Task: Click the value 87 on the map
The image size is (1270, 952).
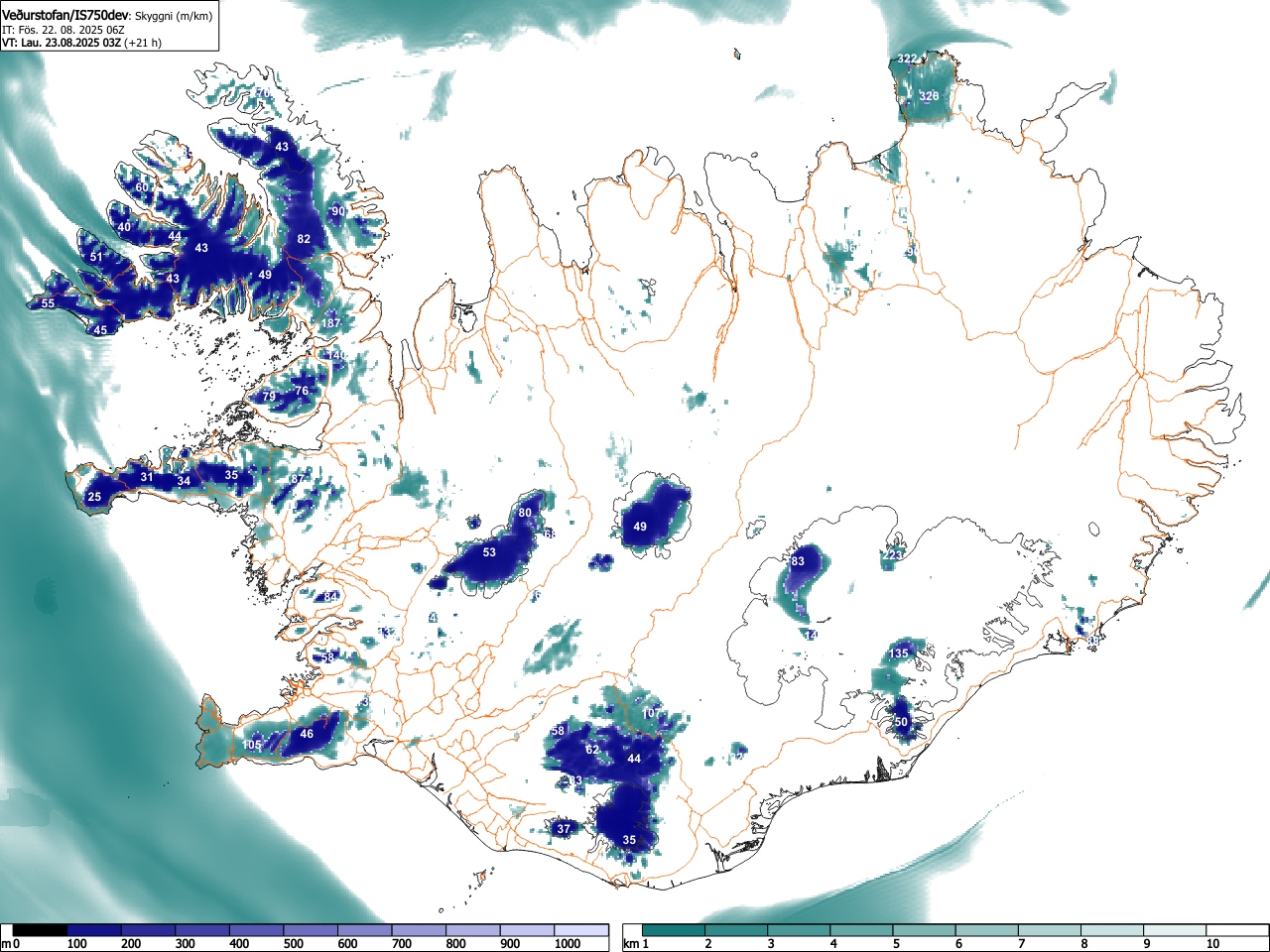Action: [297, 480]
